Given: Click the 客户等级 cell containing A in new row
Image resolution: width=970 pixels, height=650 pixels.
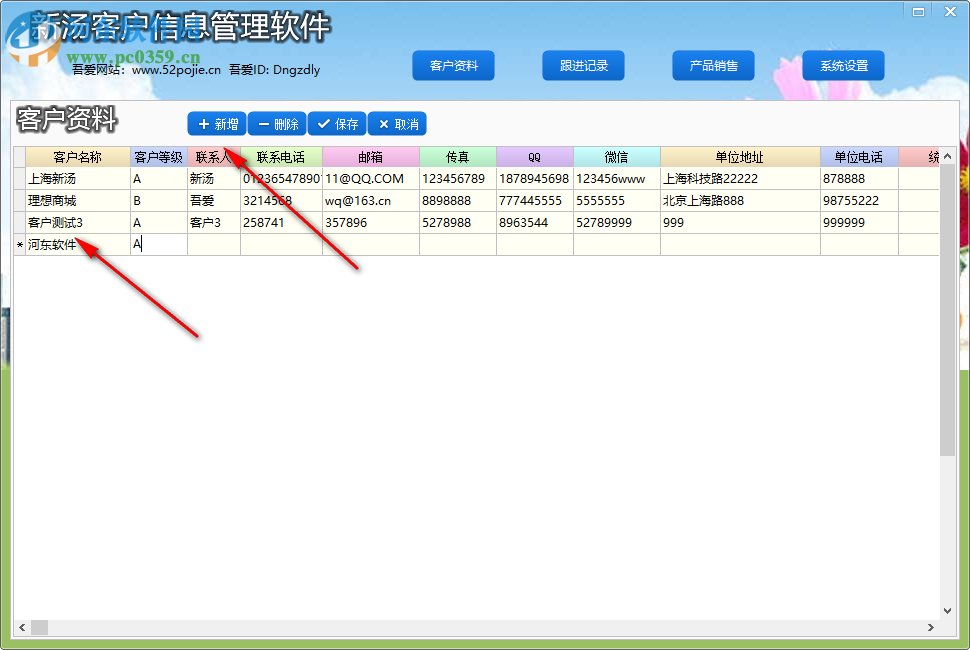Looking at the screenshot, I should 156,243.
